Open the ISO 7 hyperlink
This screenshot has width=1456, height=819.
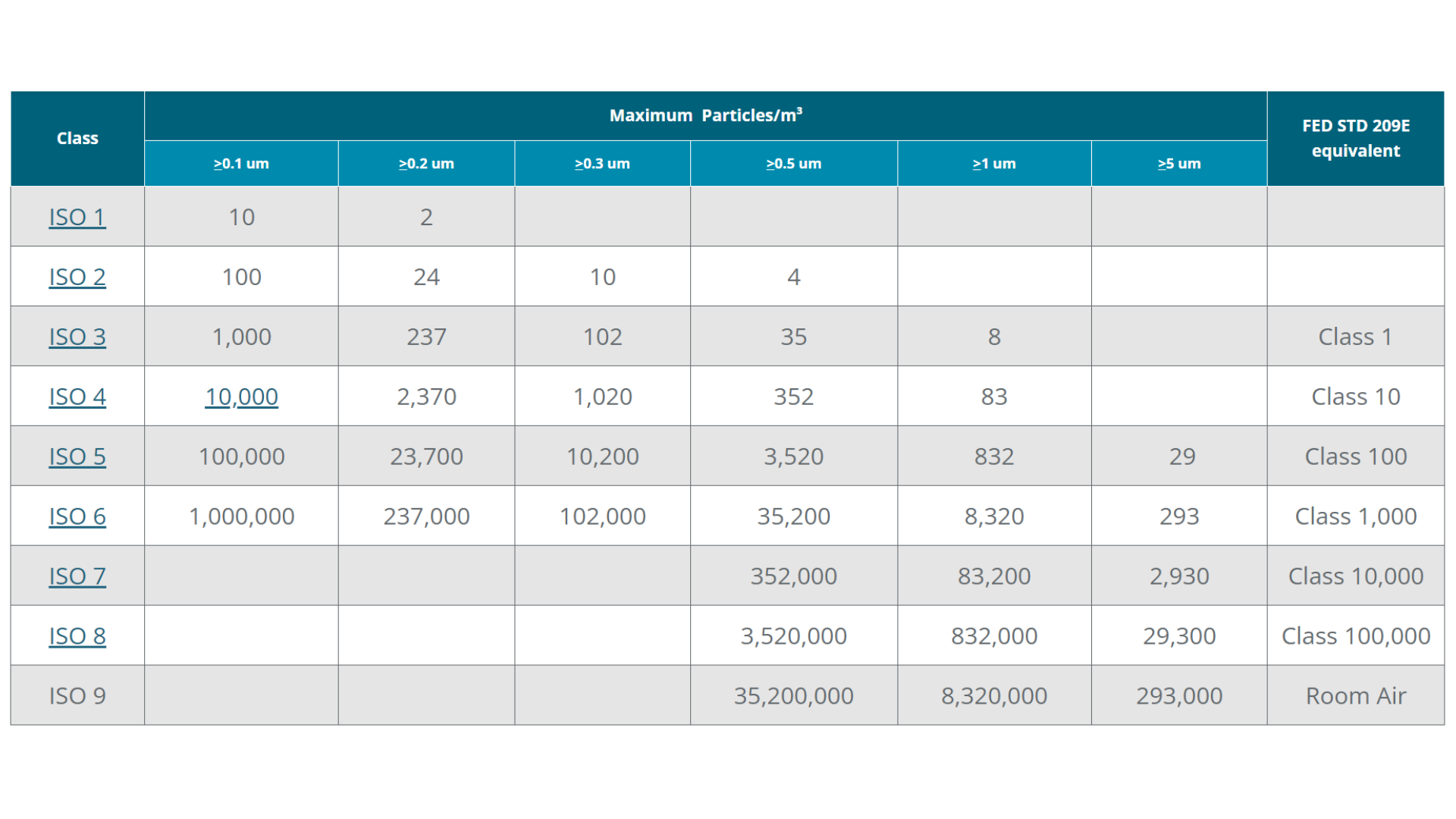(77, 576)
